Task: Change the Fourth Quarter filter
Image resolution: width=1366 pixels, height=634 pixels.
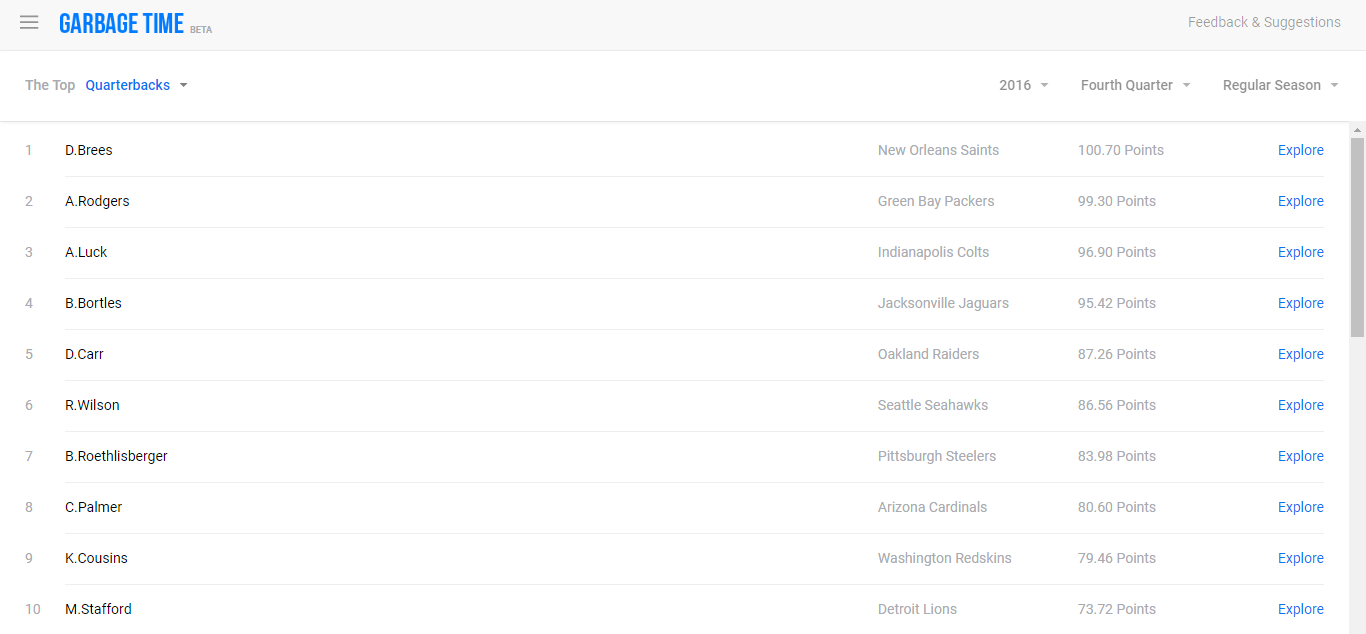Action: 1136,85
